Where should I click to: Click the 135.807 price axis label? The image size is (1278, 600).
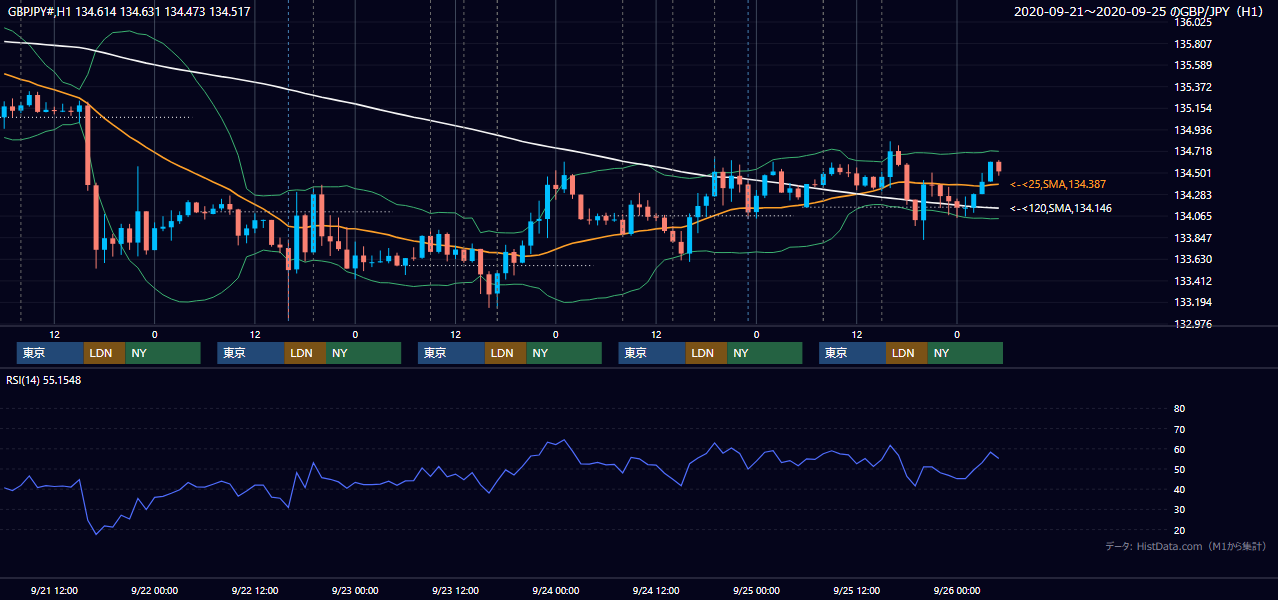[1195, 44]
